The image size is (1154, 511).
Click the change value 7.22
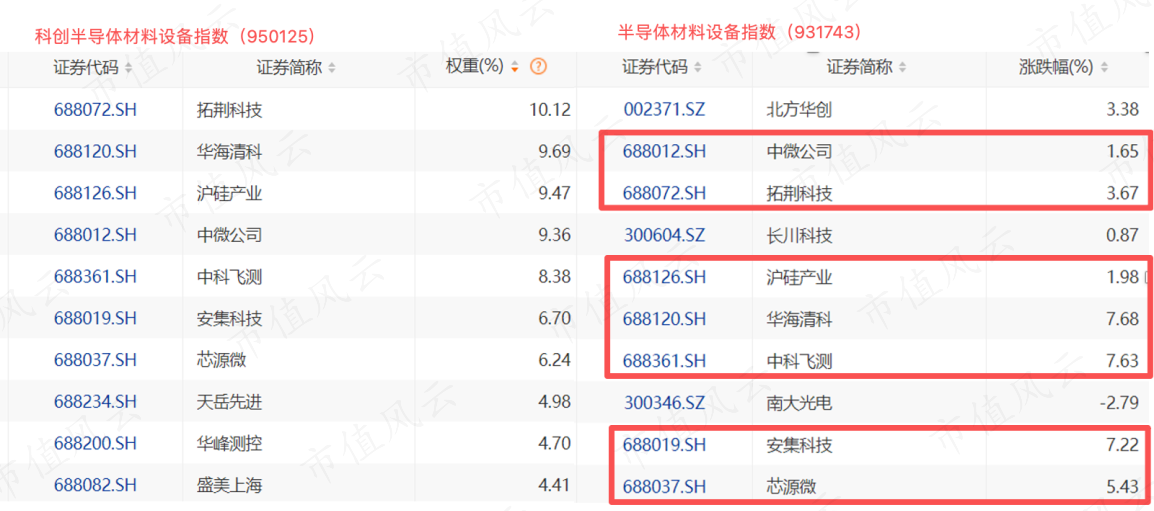(1123, 445)
